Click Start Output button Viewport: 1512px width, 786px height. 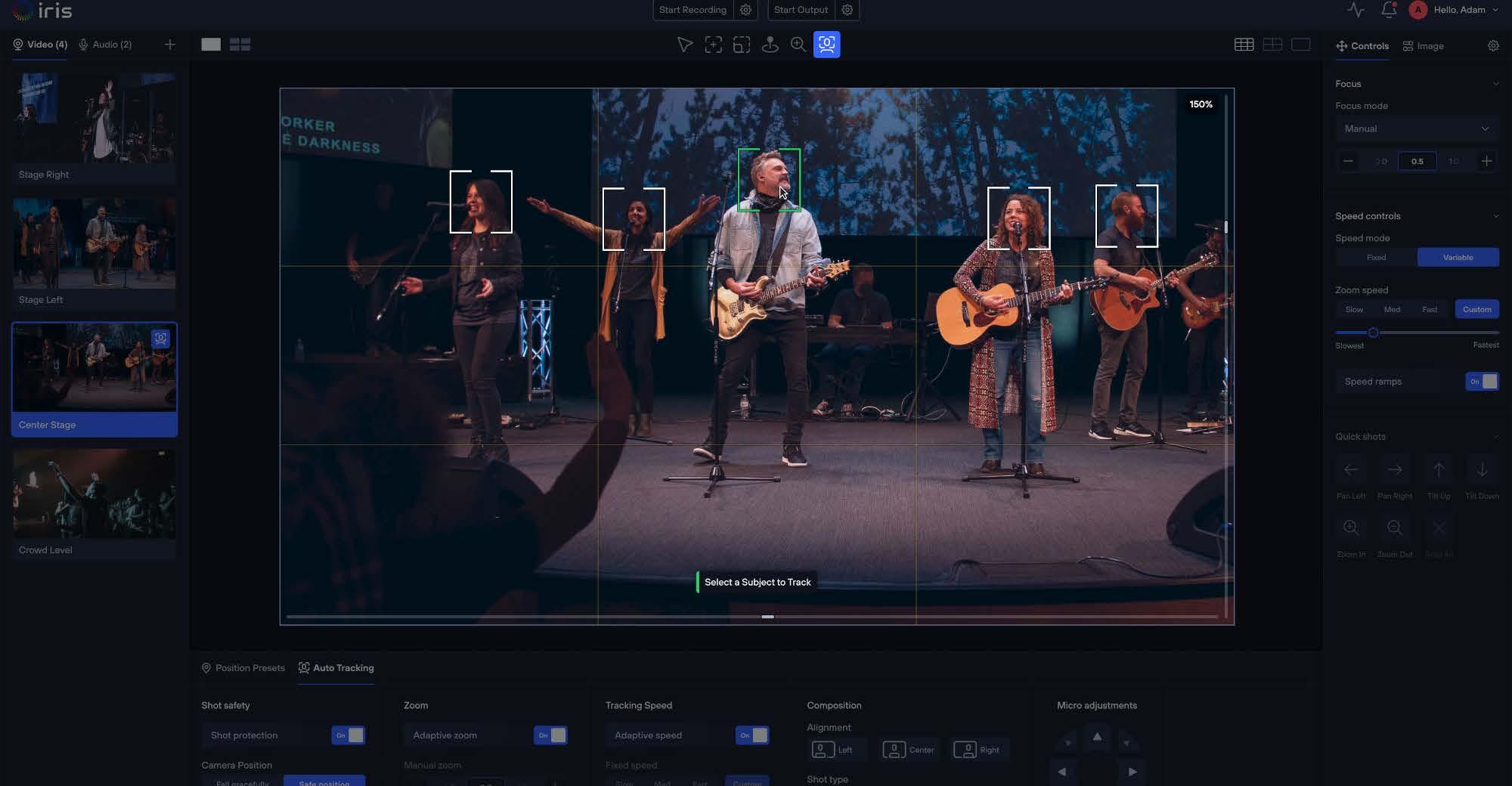click(801, 10)
